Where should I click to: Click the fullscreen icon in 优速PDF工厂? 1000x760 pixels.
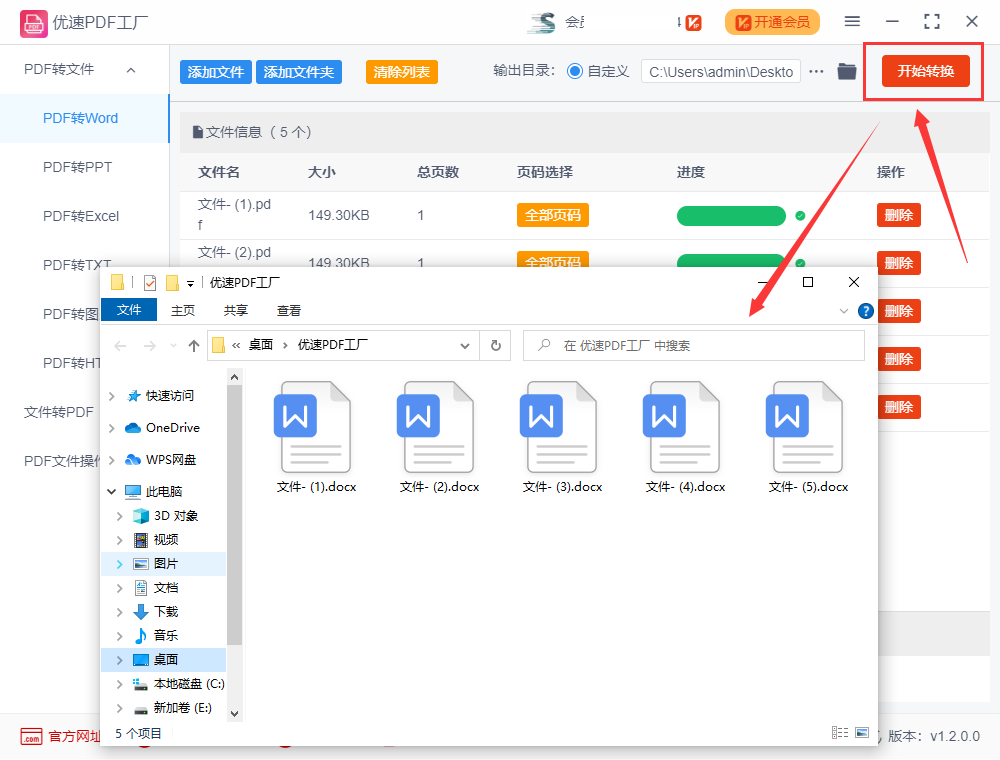pyautogui.click(x=932, y=22)
